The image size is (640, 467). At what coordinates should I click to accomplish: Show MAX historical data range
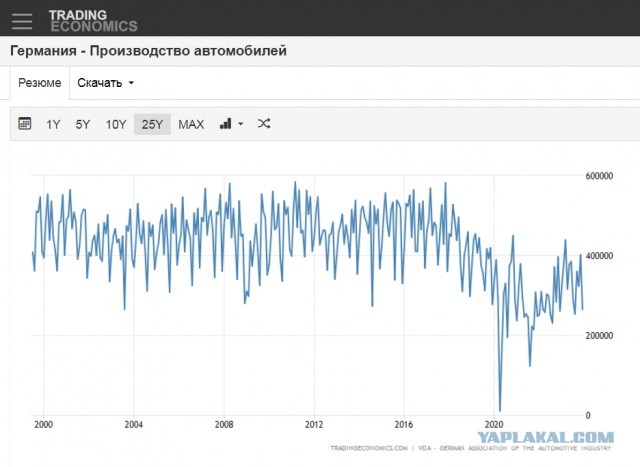(x=191, y=124)
